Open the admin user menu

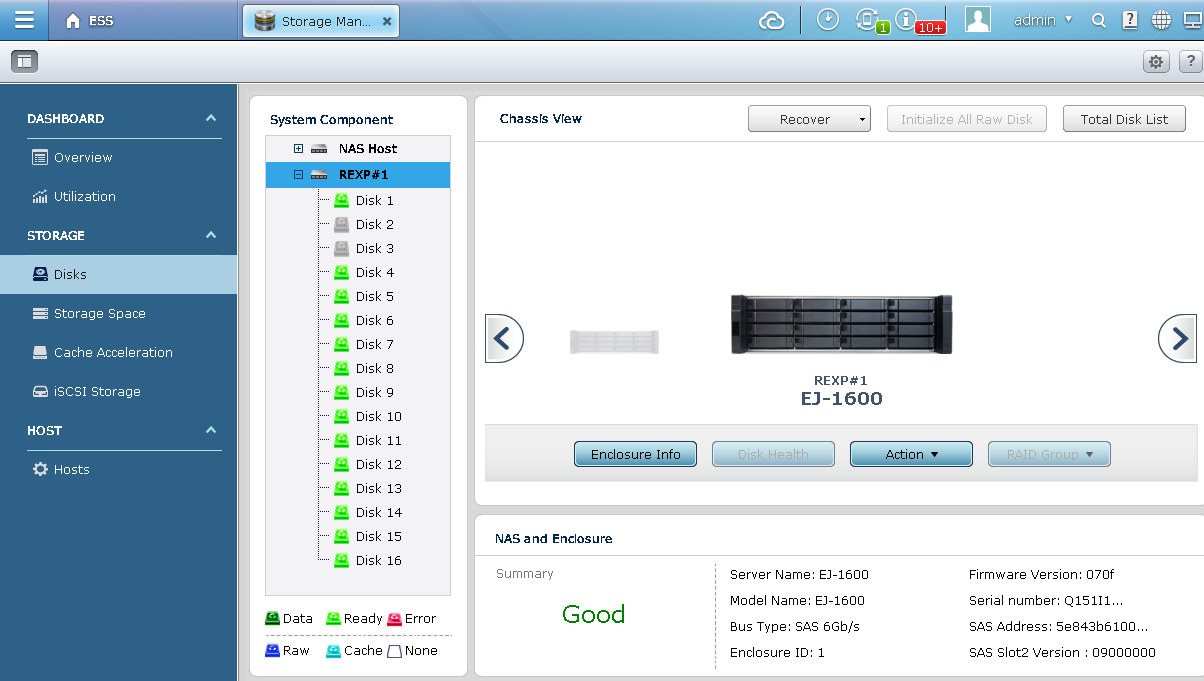click(x=1042, y=20)
